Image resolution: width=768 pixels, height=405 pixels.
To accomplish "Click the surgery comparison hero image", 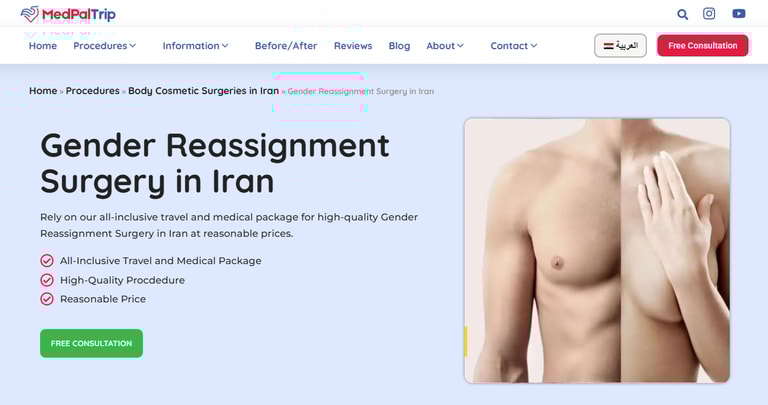I will (597, 250).
